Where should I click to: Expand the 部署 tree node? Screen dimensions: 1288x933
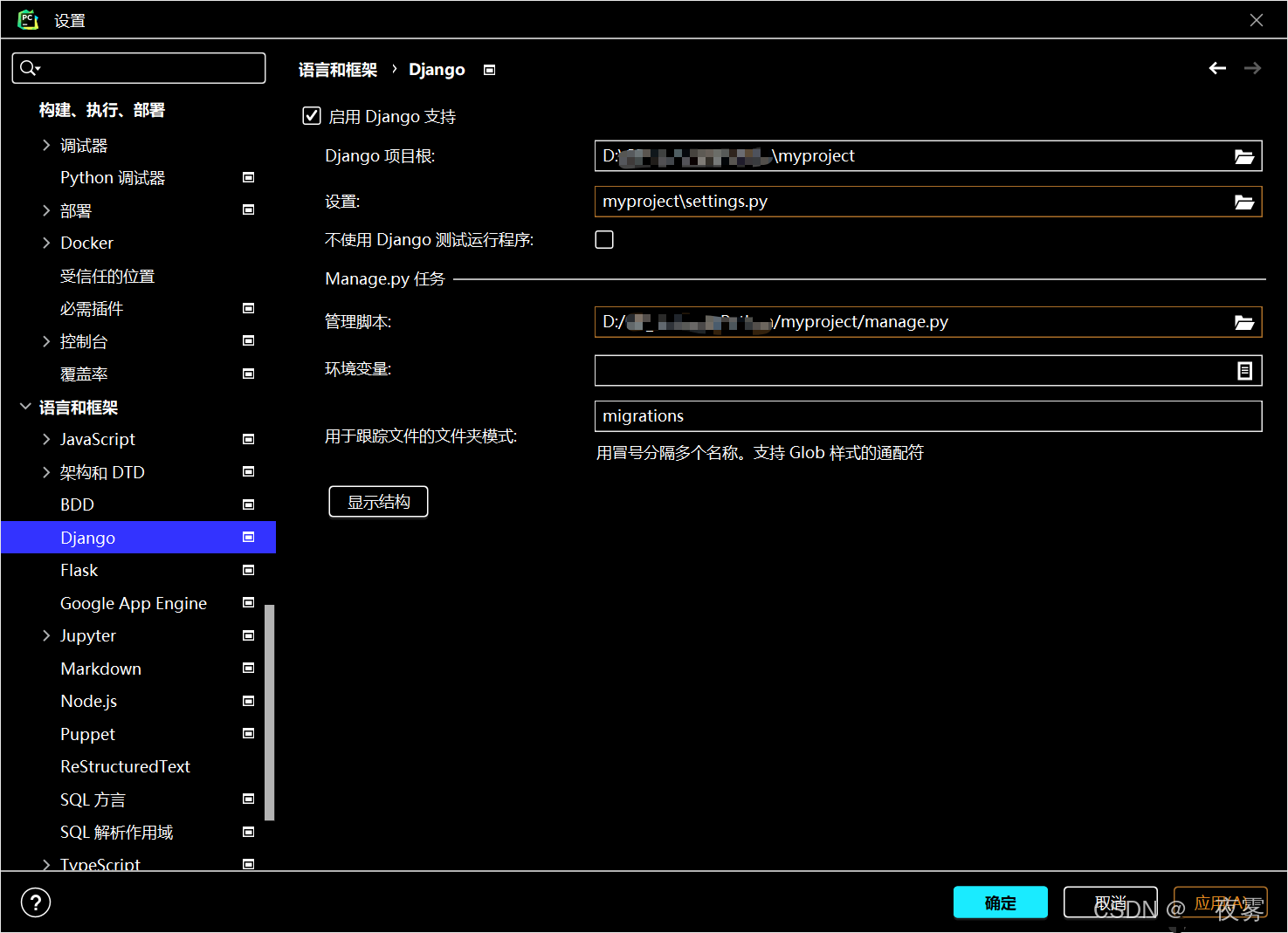coord(46,210)
